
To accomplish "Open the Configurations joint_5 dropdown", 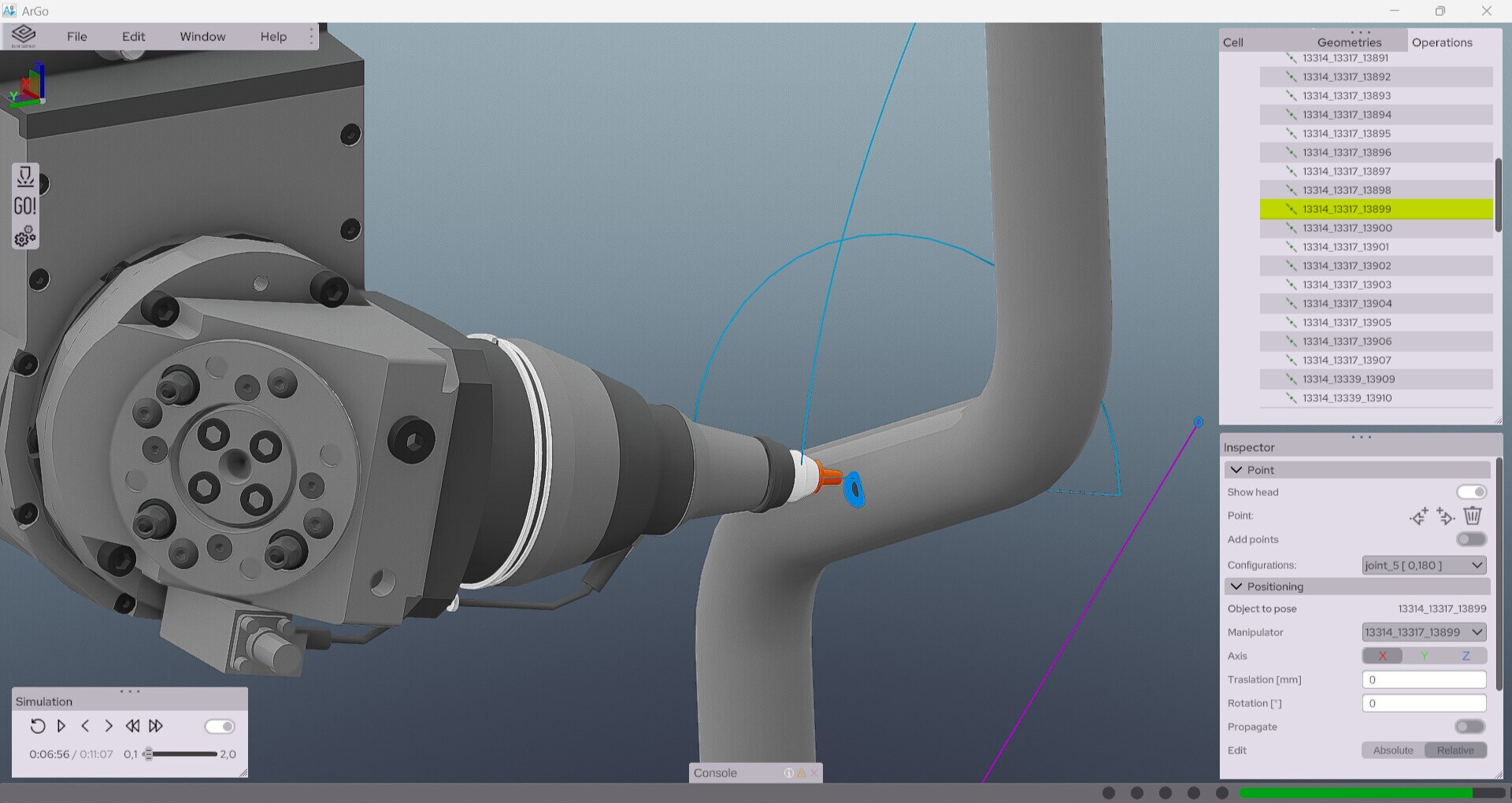I will [1424, 565].
